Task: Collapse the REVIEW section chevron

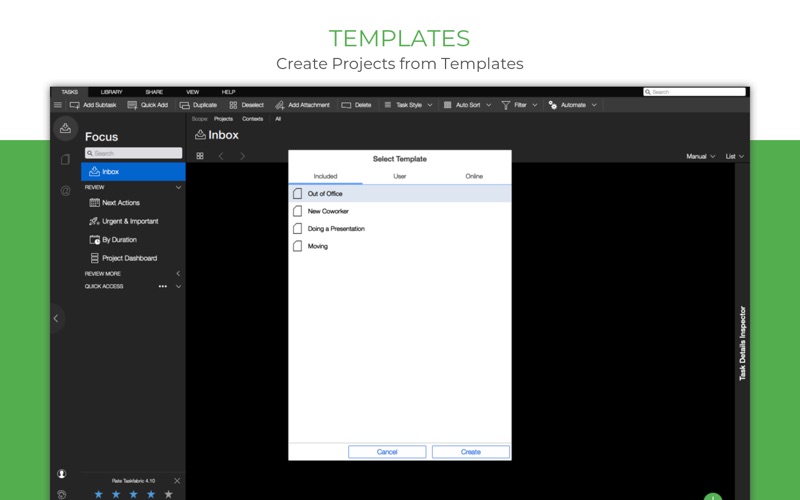Action: [x=179, y=188]
